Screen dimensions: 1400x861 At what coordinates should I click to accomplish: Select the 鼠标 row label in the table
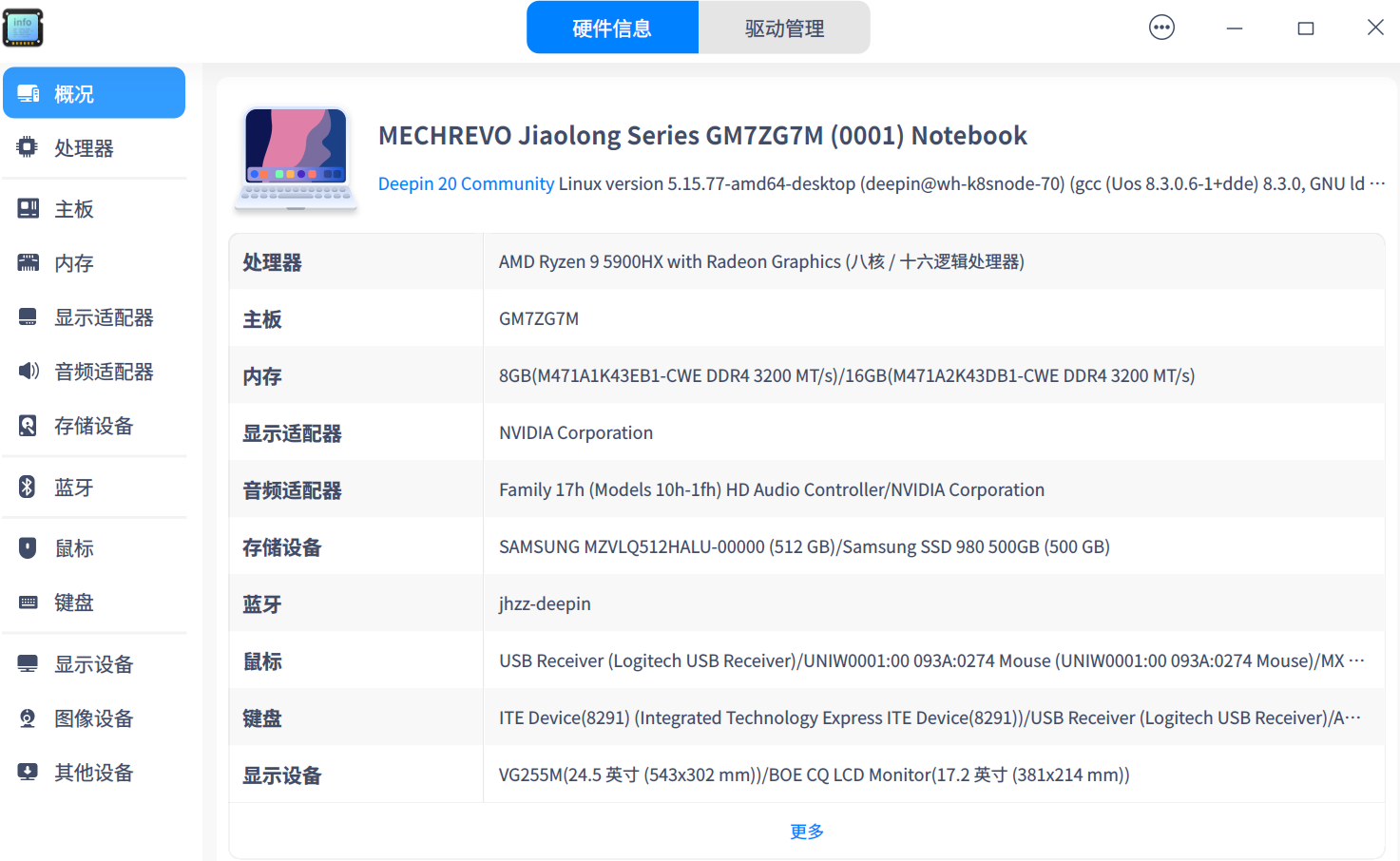[x=262, y=661]
